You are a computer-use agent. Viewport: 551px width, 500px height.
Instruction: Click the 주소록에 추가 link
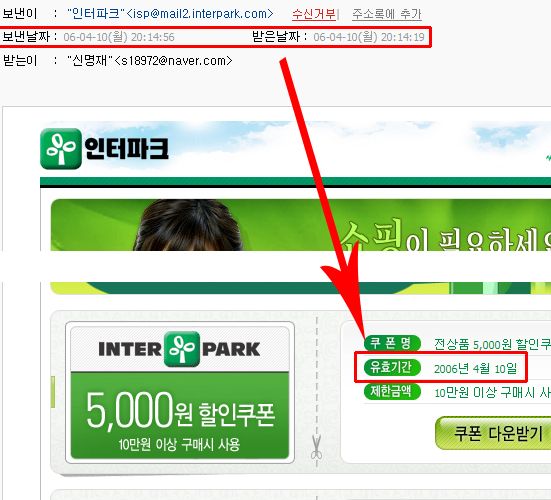tap(387, 14)
